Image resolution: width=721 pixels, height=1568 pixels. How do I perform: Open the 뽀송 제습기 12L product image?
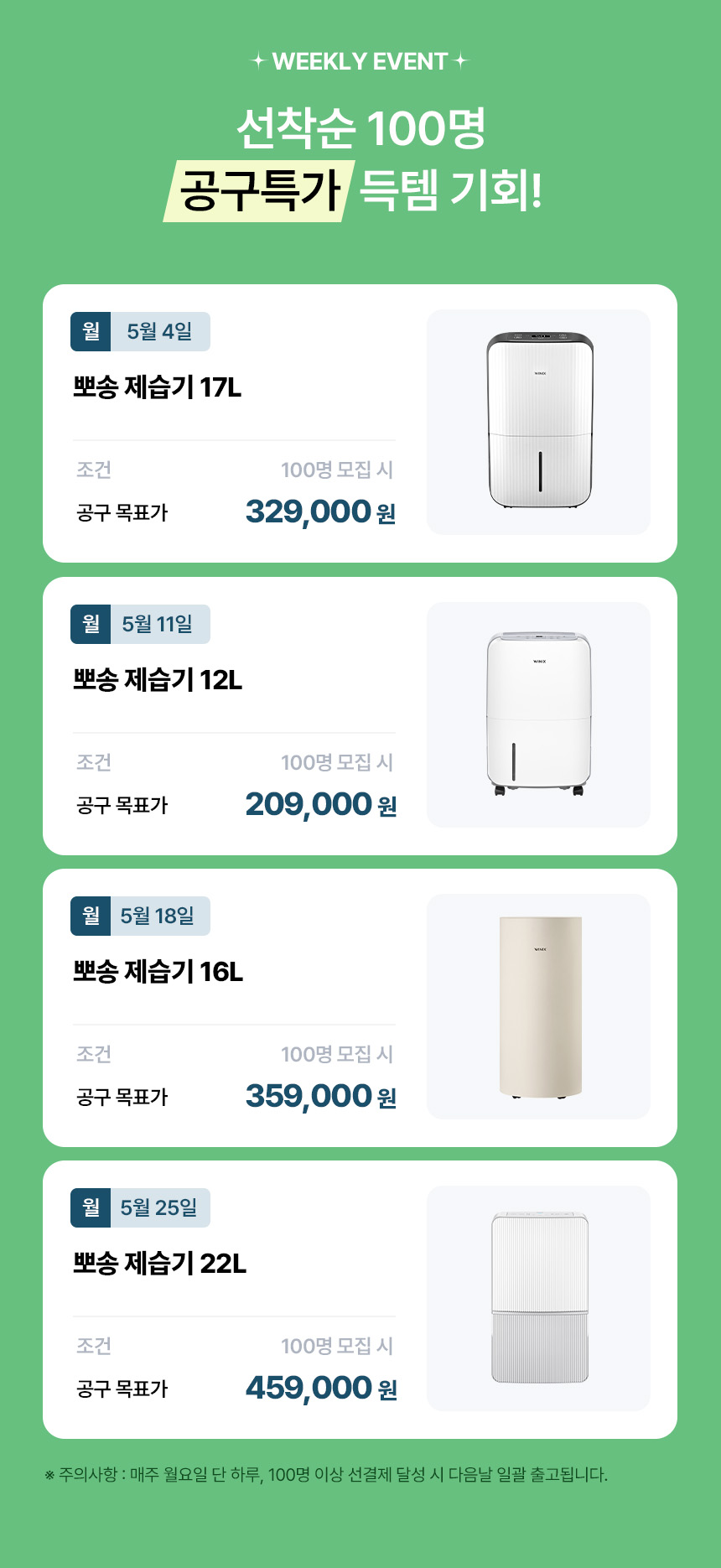coord(539,714)
